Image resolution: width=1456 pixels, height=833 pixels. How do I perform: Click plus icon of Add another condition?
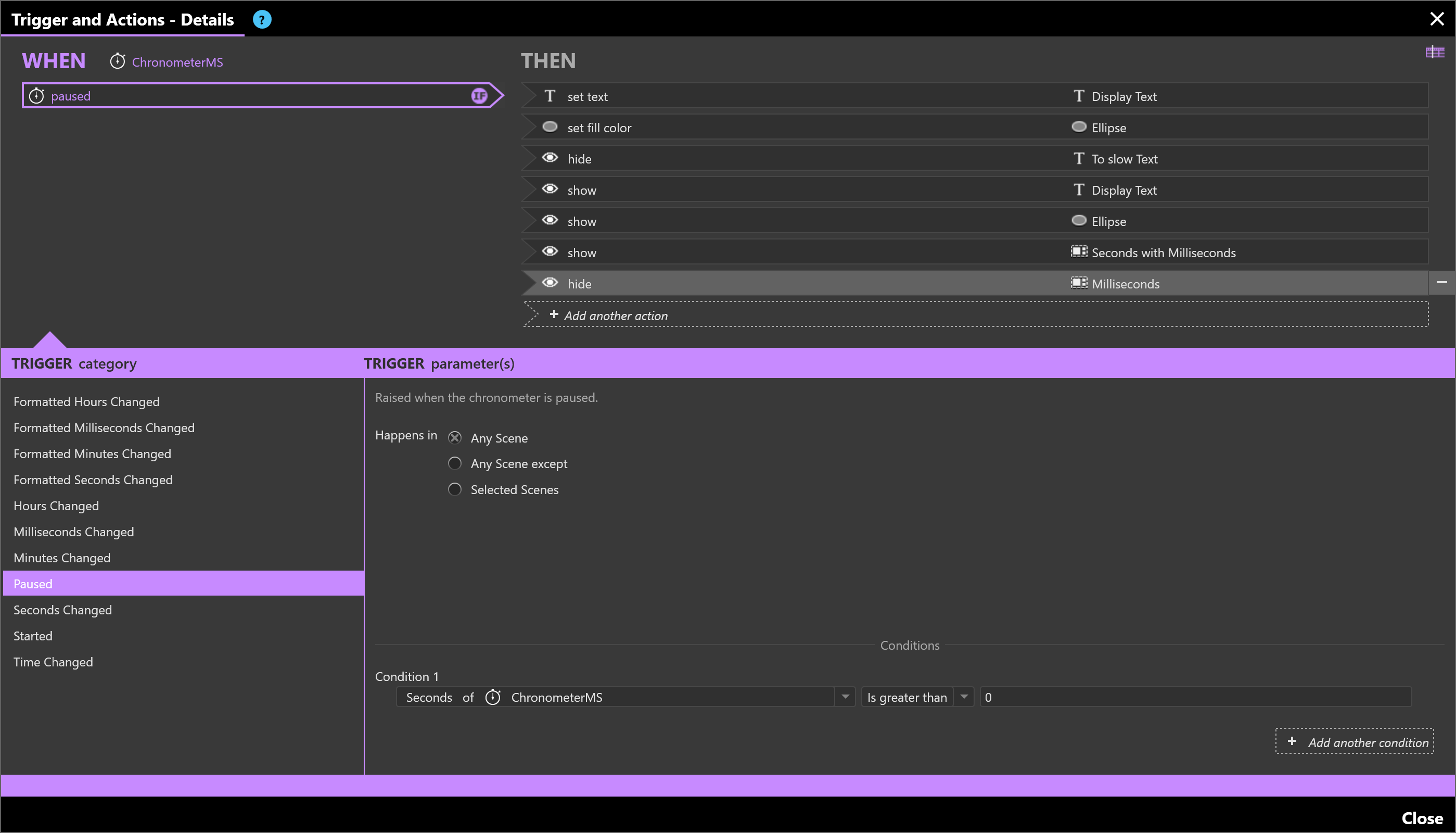point(1292,741)
